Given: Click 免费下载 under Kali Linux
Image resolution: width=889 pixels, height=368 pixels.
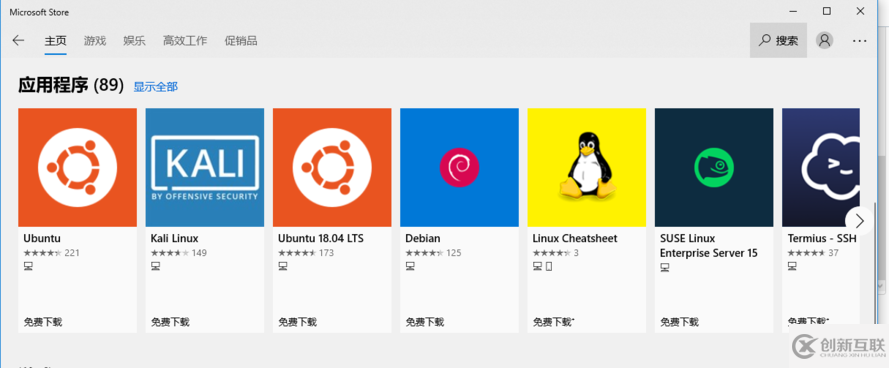Looking at the screenshot, I should click(x=170, y=322).
